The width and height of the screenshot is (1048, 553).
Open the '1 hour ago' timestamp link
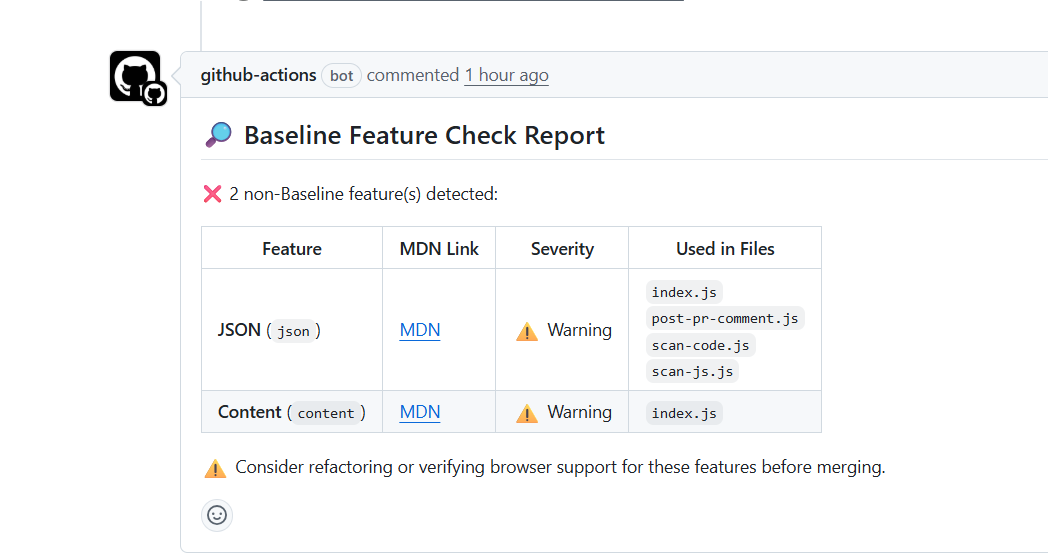(x=507, y=76)
